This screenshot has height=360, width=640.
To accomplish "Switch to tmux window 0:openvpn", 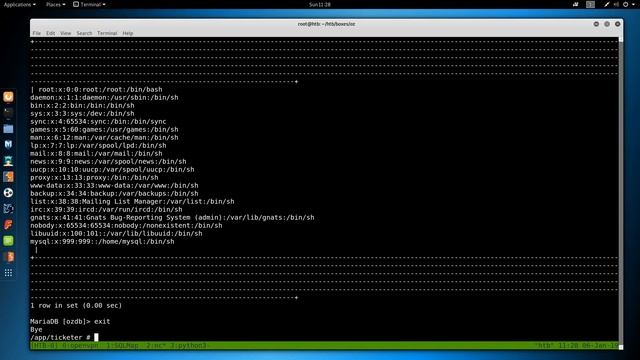I will pos(80,345).
